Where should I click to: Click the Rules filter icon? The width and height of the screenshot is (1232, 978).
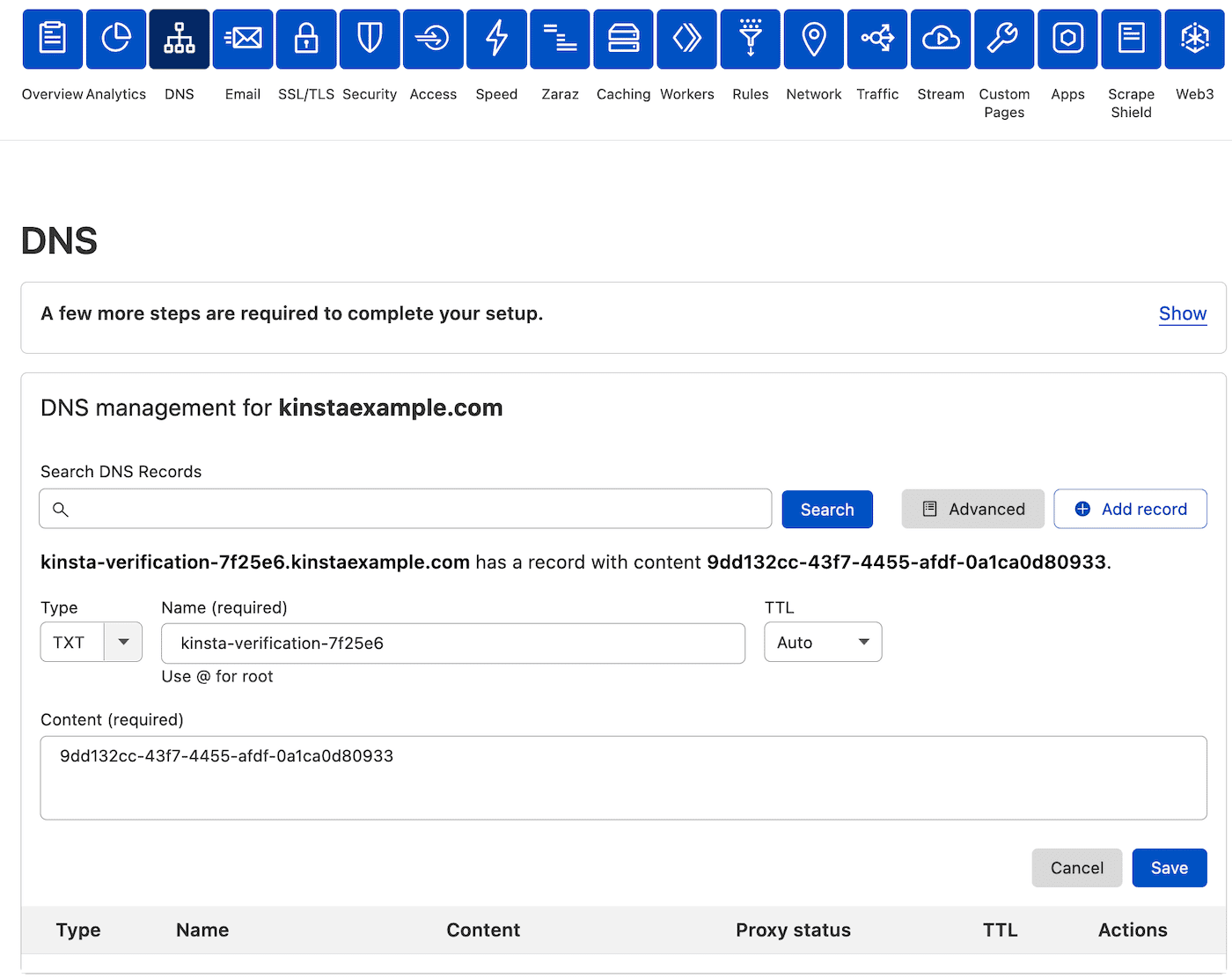coord(750,39)
